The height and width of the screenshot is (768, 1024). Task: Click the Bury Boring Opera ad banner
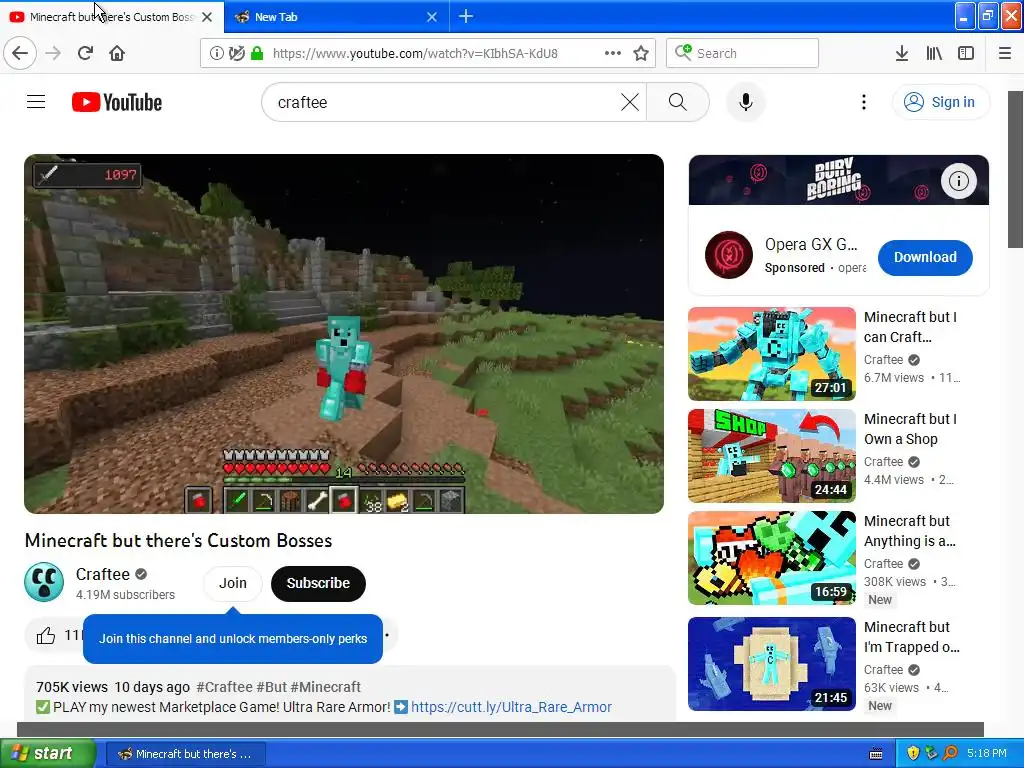[839, 180]
